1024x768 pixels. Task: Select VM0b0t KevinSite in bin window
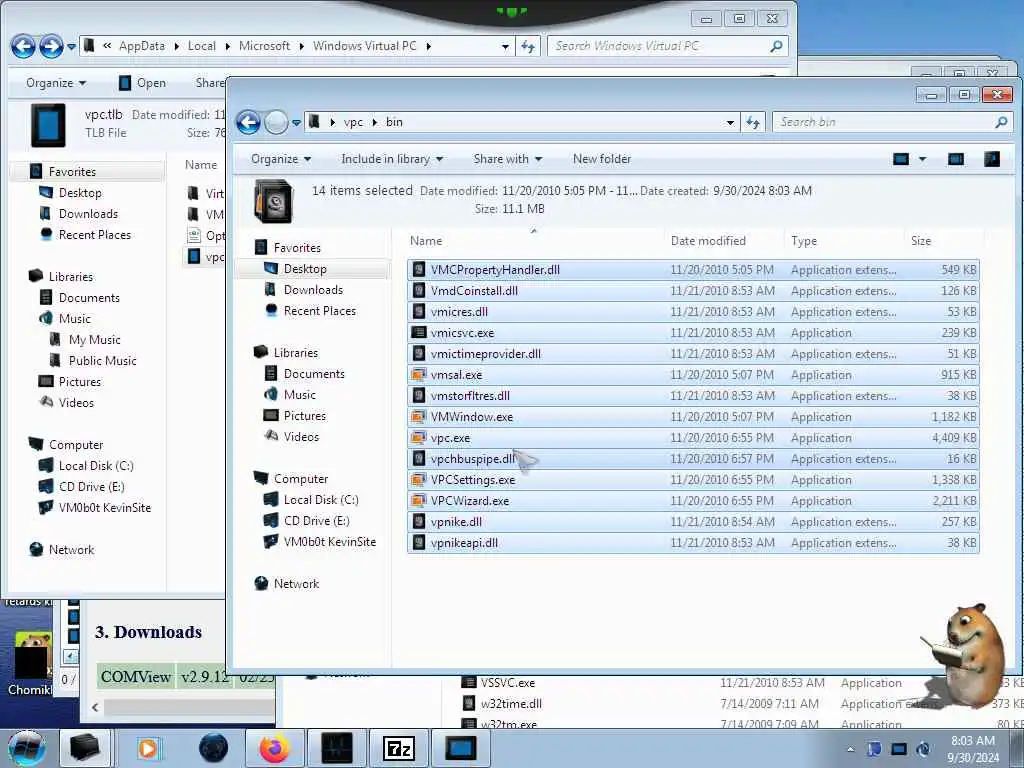[330, 541]
